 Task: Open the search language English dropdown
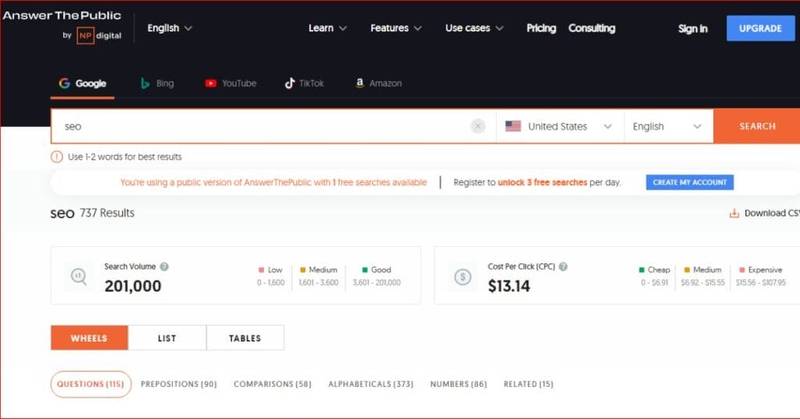tap(668, 126)
